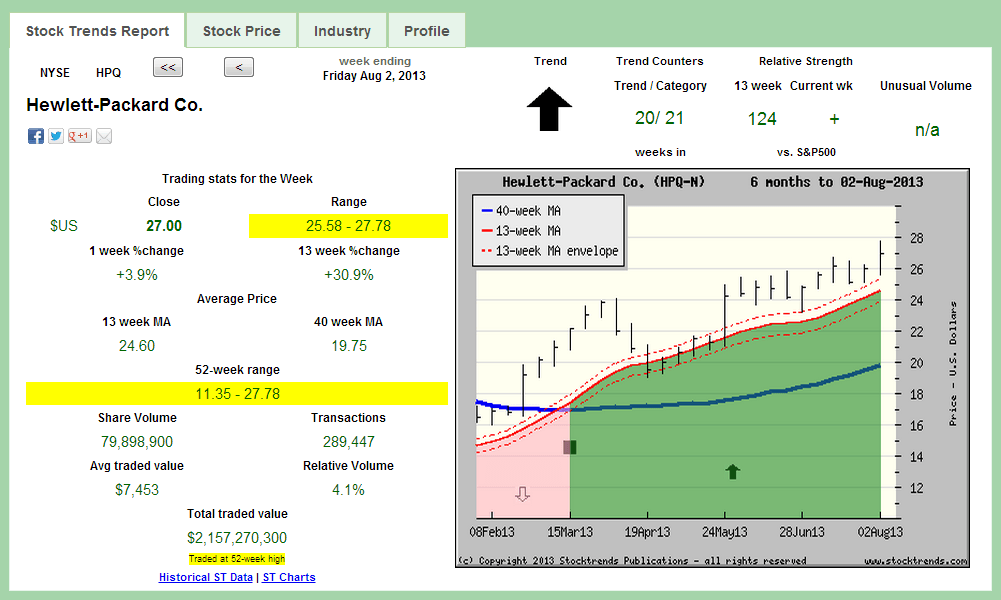This screenshot has height=600, width=1001.
Task: Click the chart title Hewlett-Packard Co. (HPQ-N)
Action: 603,182
